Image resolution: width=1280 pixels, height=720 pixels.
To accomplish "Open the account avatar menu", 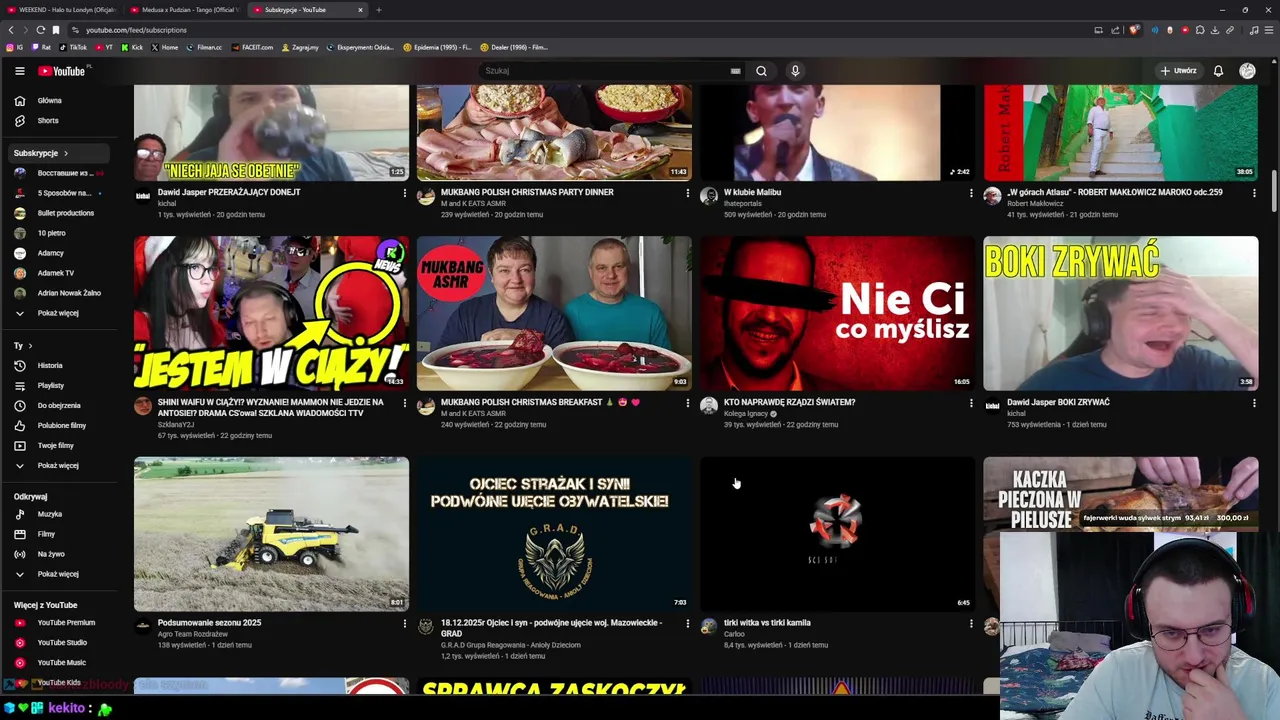I will tap(1247, 71).
